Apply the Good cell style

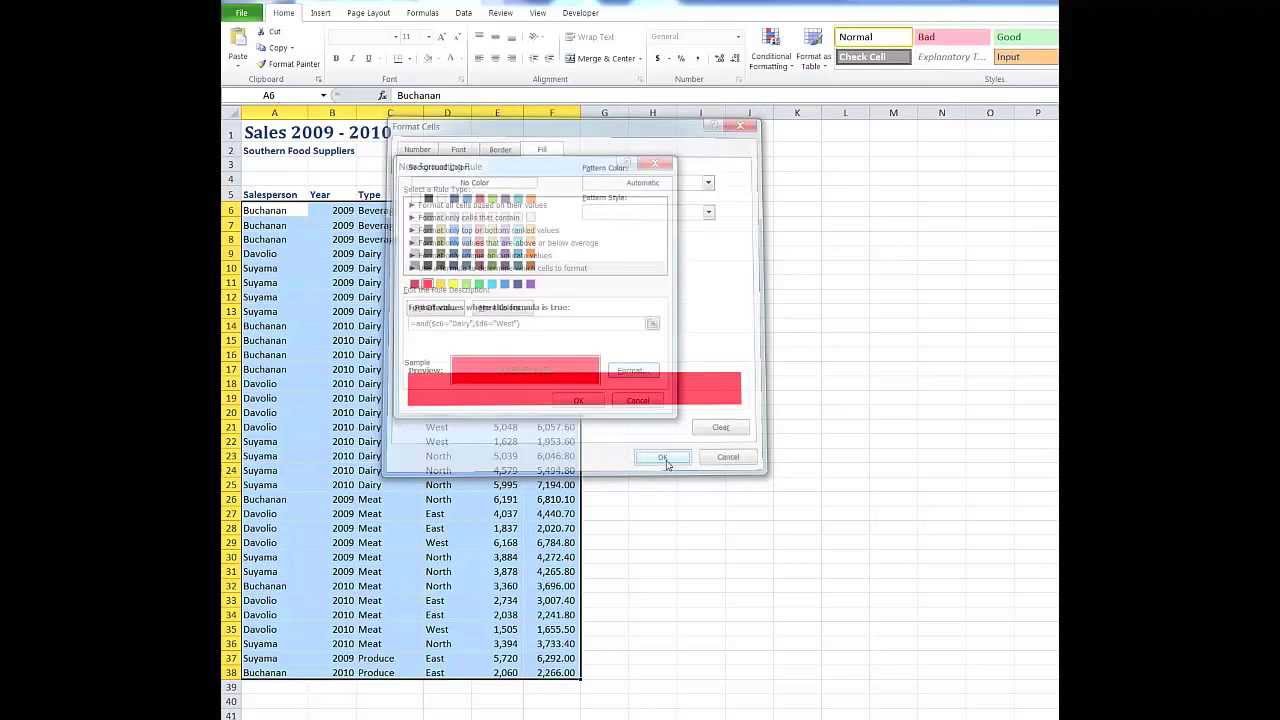(1026, 37)
